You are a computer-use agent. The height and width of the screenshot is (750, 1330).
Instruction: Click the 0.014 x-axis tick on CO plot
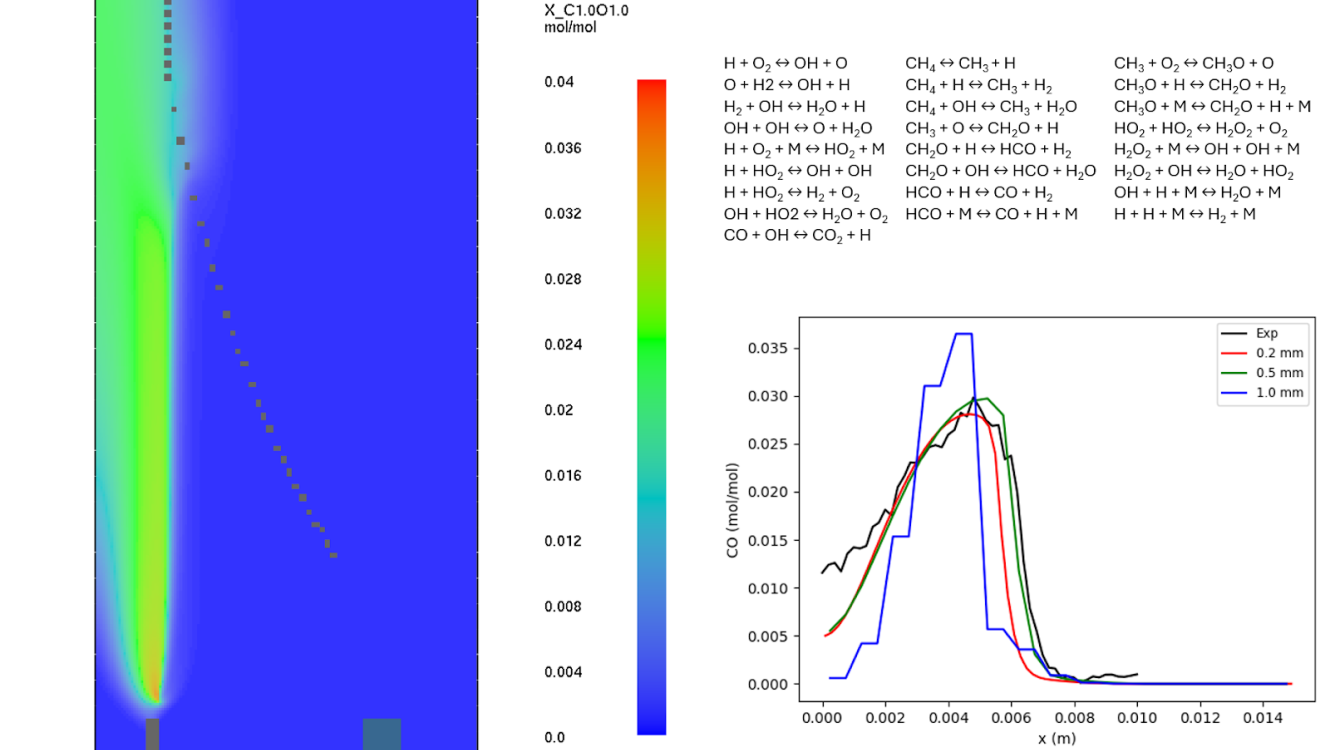click(1263, 716)
